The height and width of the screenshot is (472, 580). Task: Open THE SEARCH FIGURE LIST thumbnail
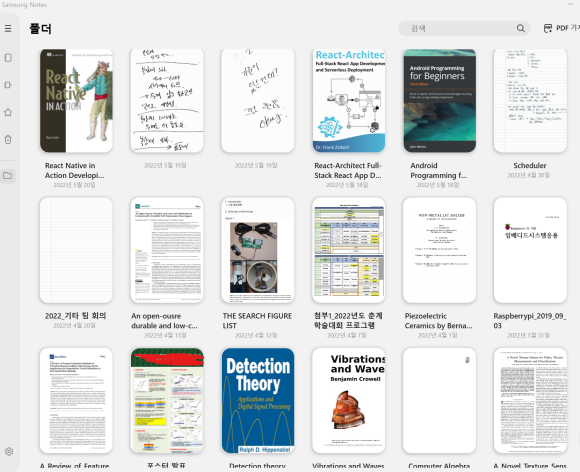(258, 250)
